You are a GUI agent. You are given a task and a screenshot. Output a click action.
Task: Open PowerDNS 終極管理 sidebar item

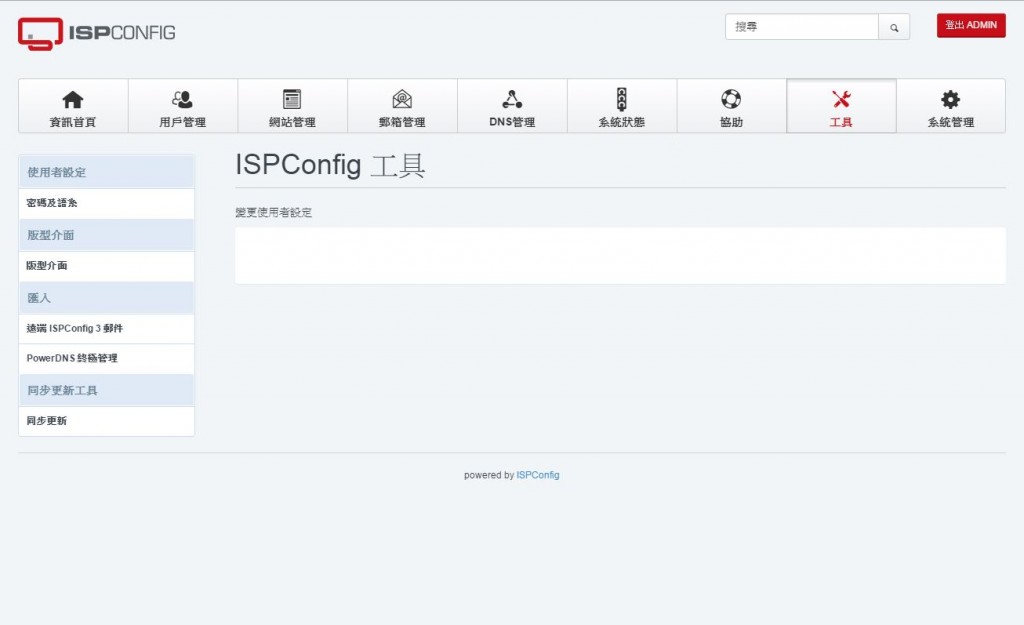[x=106, y=359]
